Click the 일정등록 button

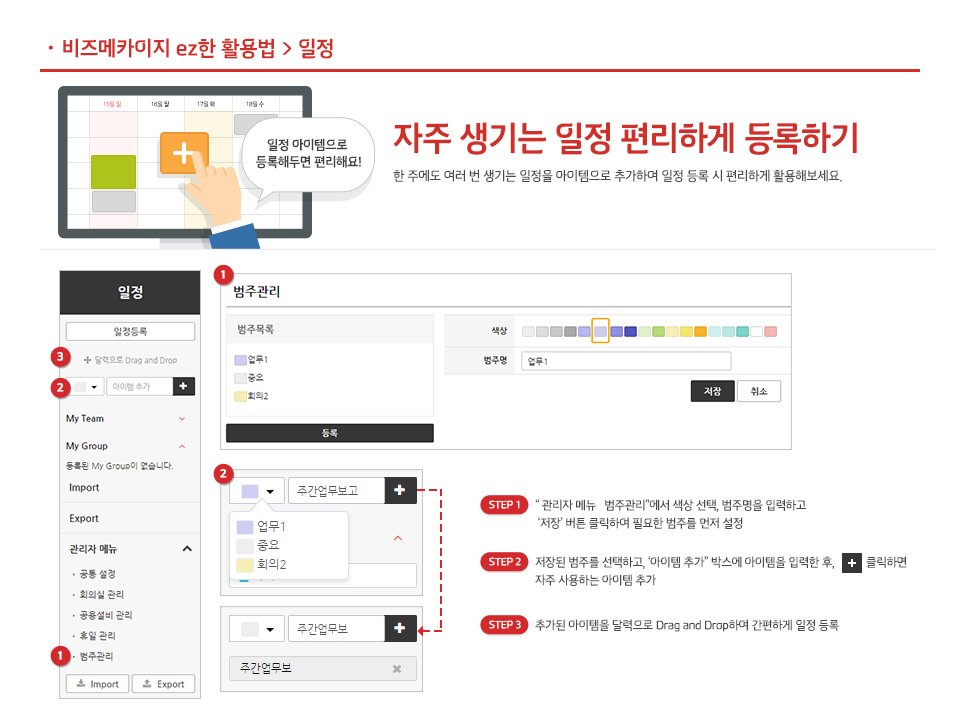130,331
